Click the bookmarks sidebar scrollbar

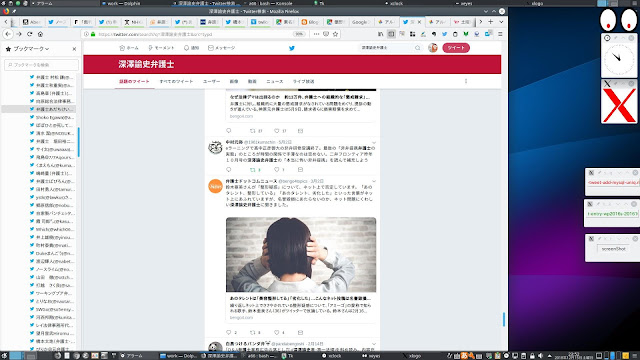click(x=78, y=142)
